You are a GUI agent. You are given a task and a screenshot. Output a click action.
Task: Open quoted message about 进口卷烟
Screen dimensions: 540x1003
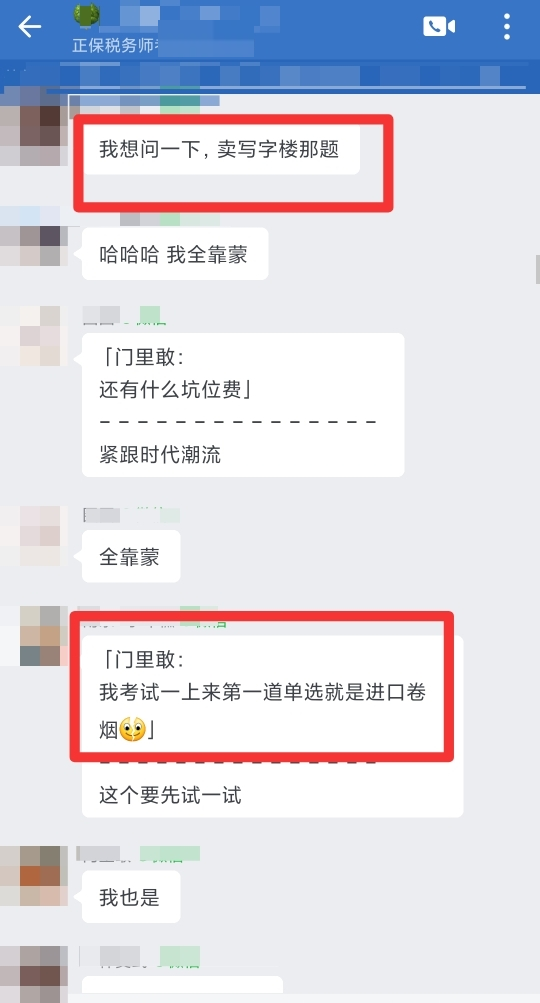click(x=262, y=693)
